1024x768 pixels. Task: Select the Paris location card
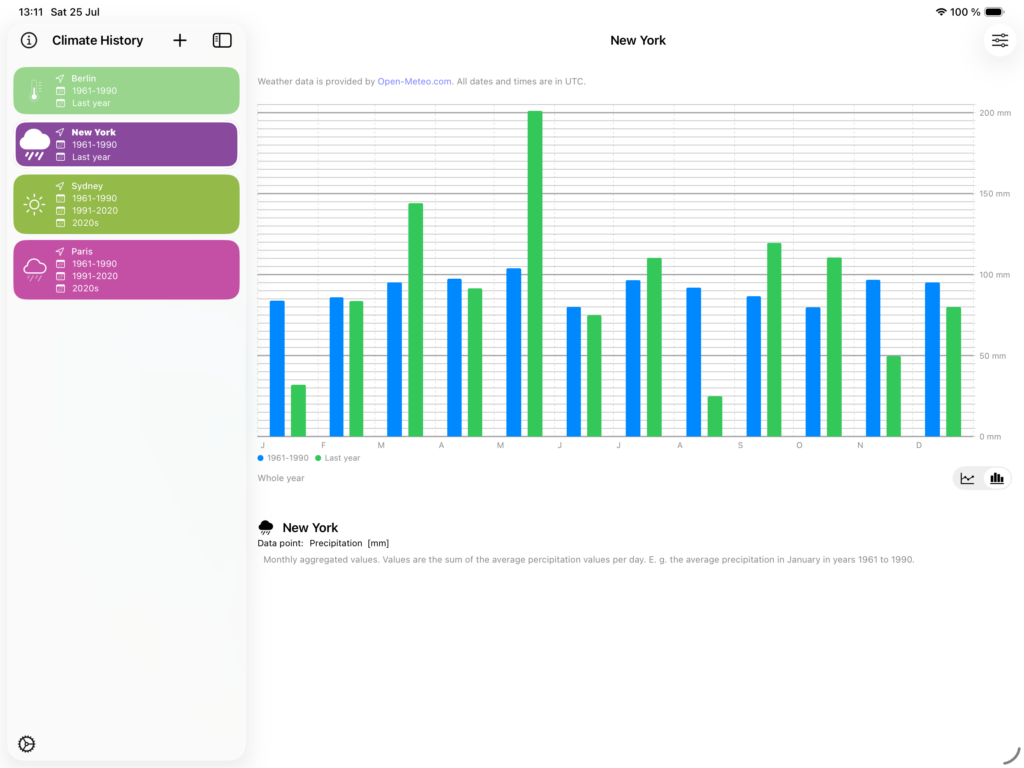127,270
